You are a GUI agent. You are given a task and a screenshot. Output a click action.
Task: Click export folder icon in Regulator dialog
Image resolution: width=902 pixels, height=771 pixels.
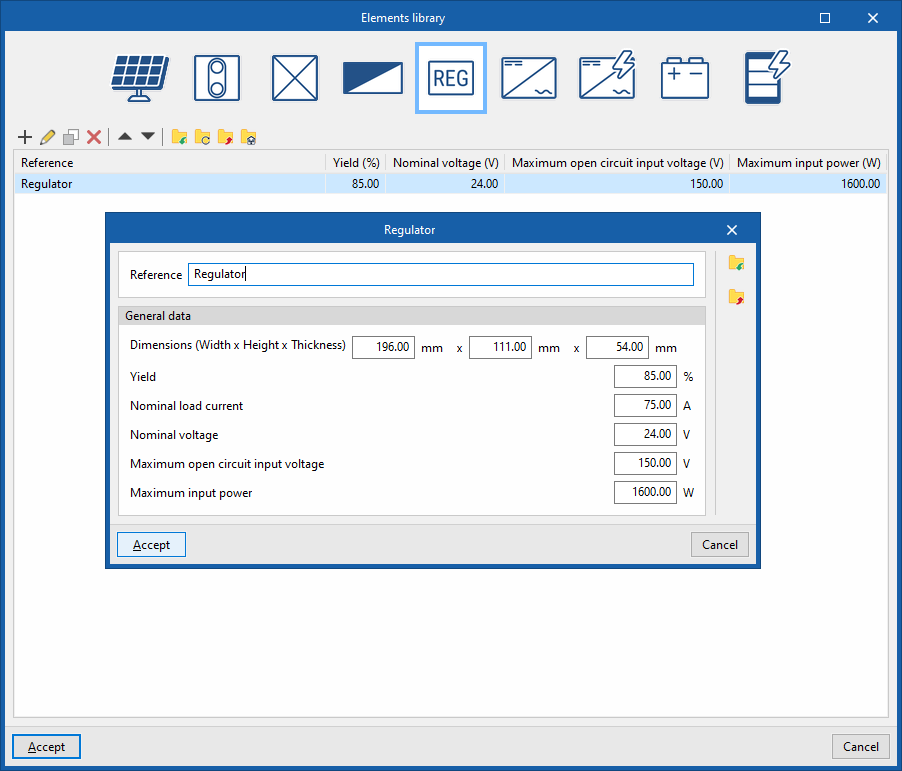pyautogui.click(x=736, y=297)
